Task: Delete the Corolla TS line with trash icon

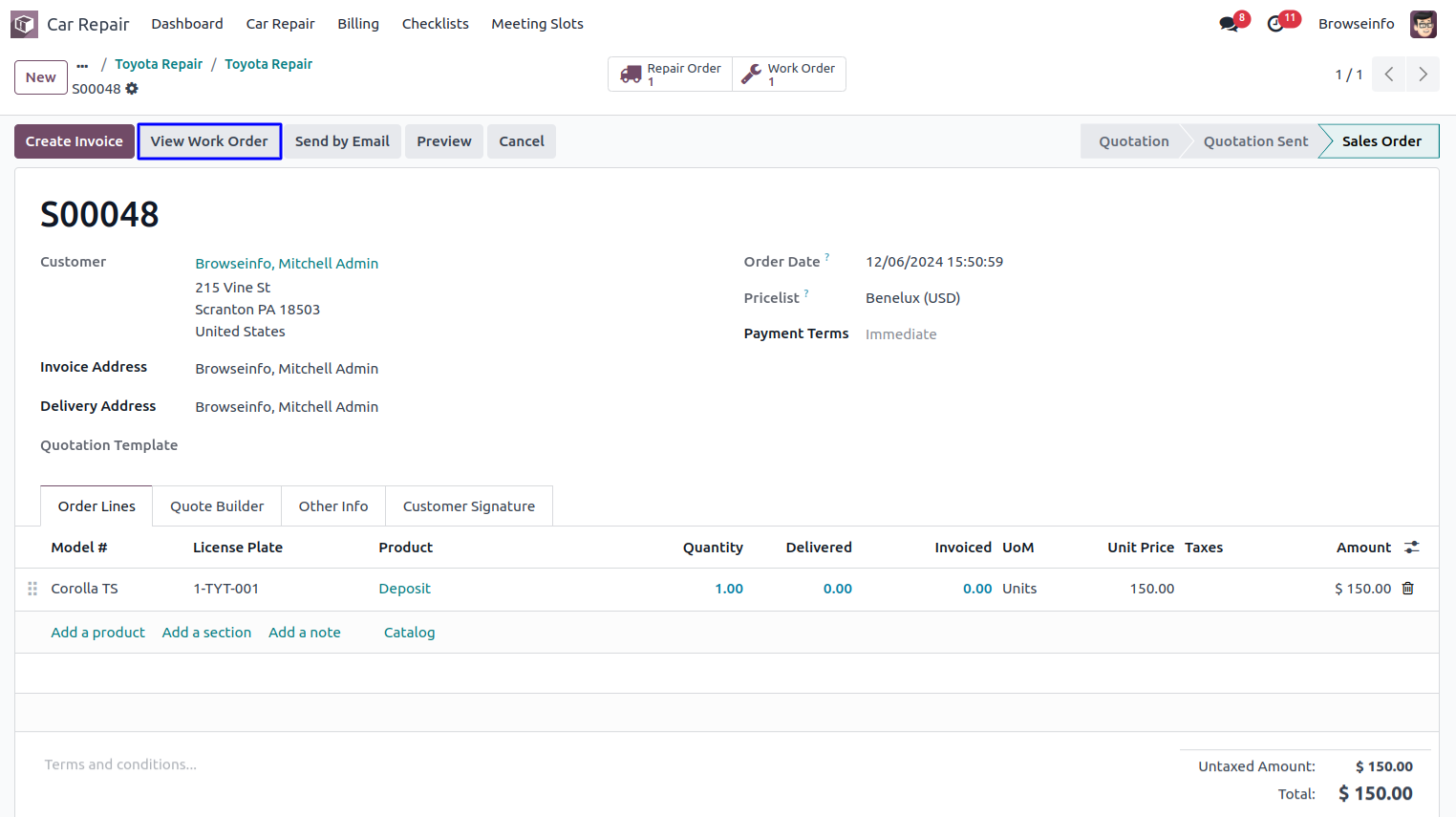Action: 1407,589
